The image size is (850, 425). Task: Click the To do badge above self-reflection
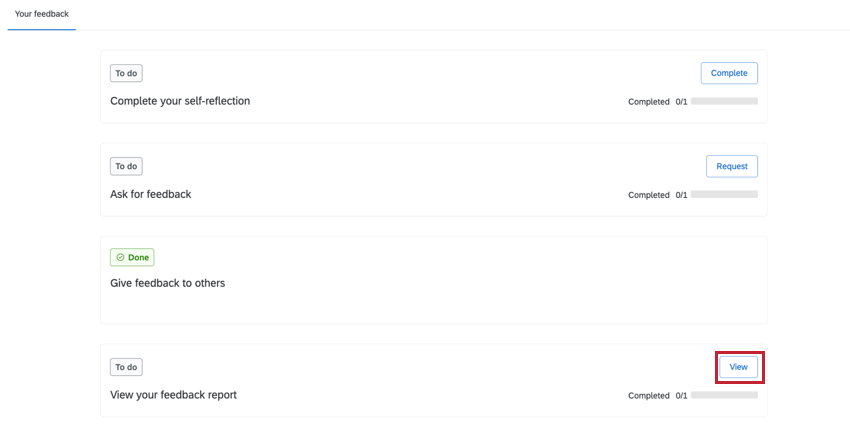click(x=126, y=73)
